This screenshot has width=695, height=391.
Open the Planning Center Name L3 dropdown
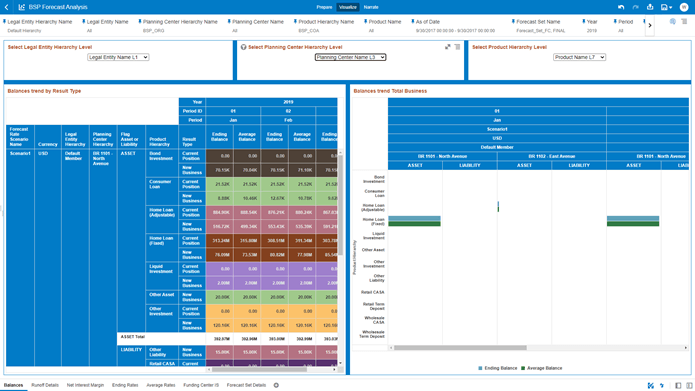point(350,57)
